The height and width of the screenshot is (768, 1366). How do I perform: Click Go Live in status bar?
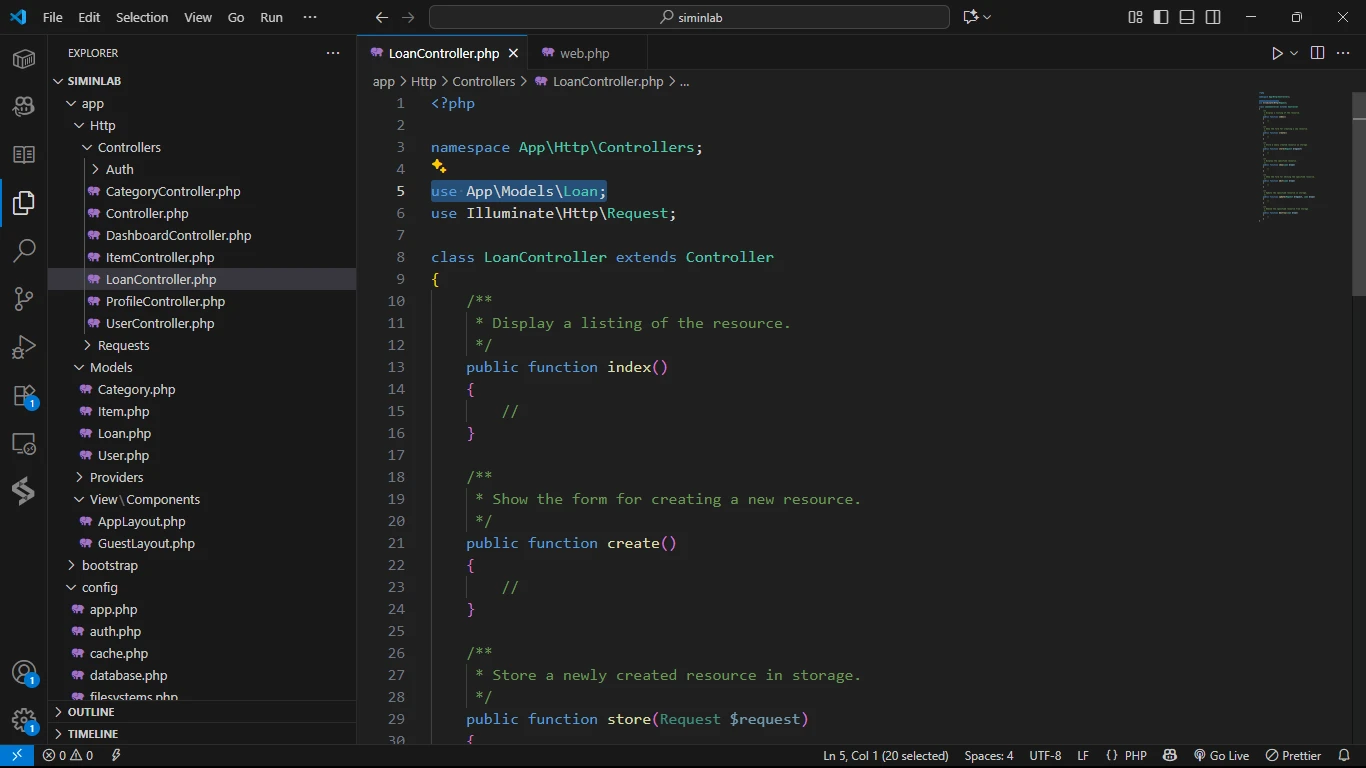pos(1221,755)
